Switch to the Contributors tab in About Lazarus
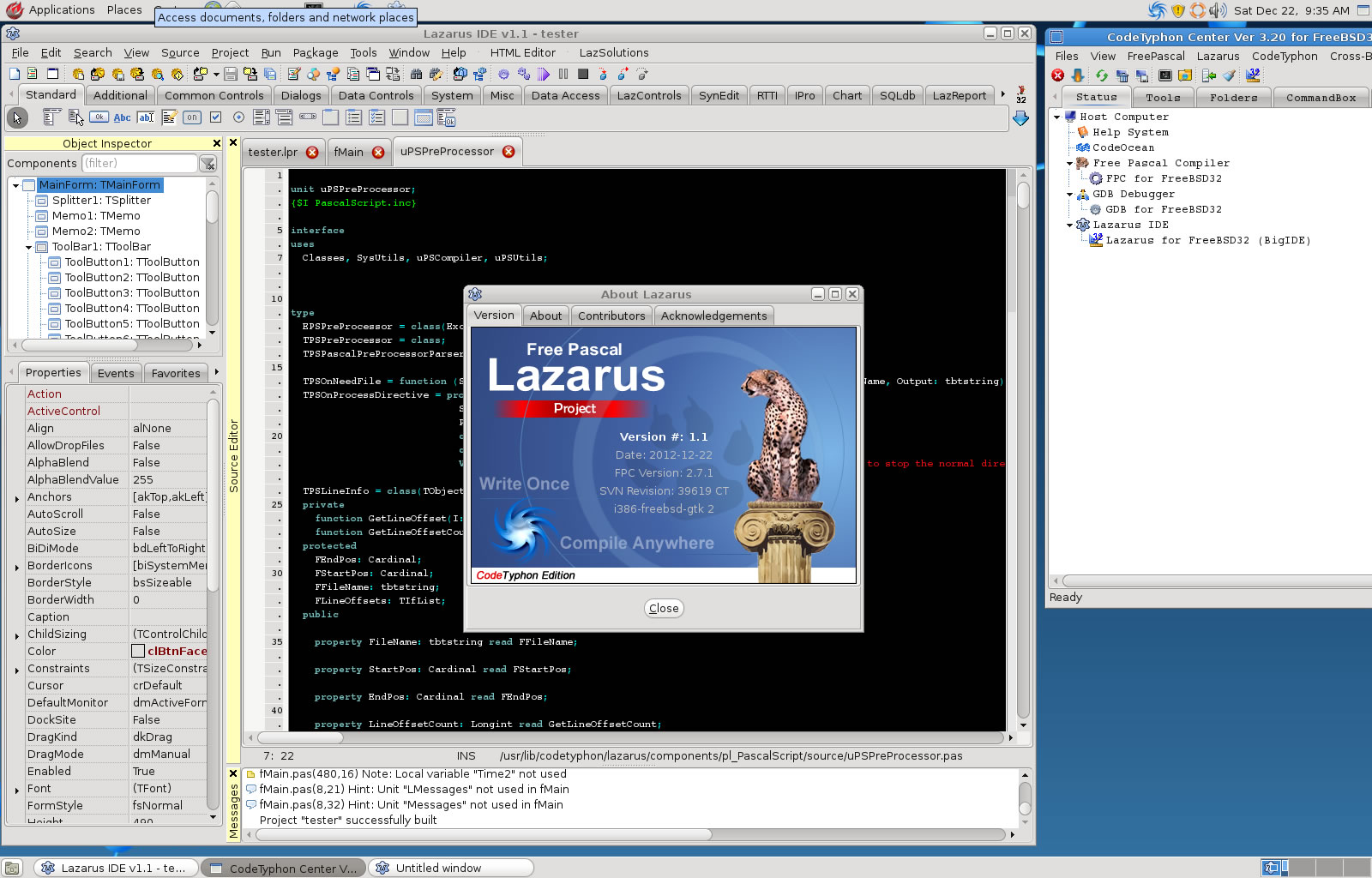1372x878 pixels. coord(611,316)
